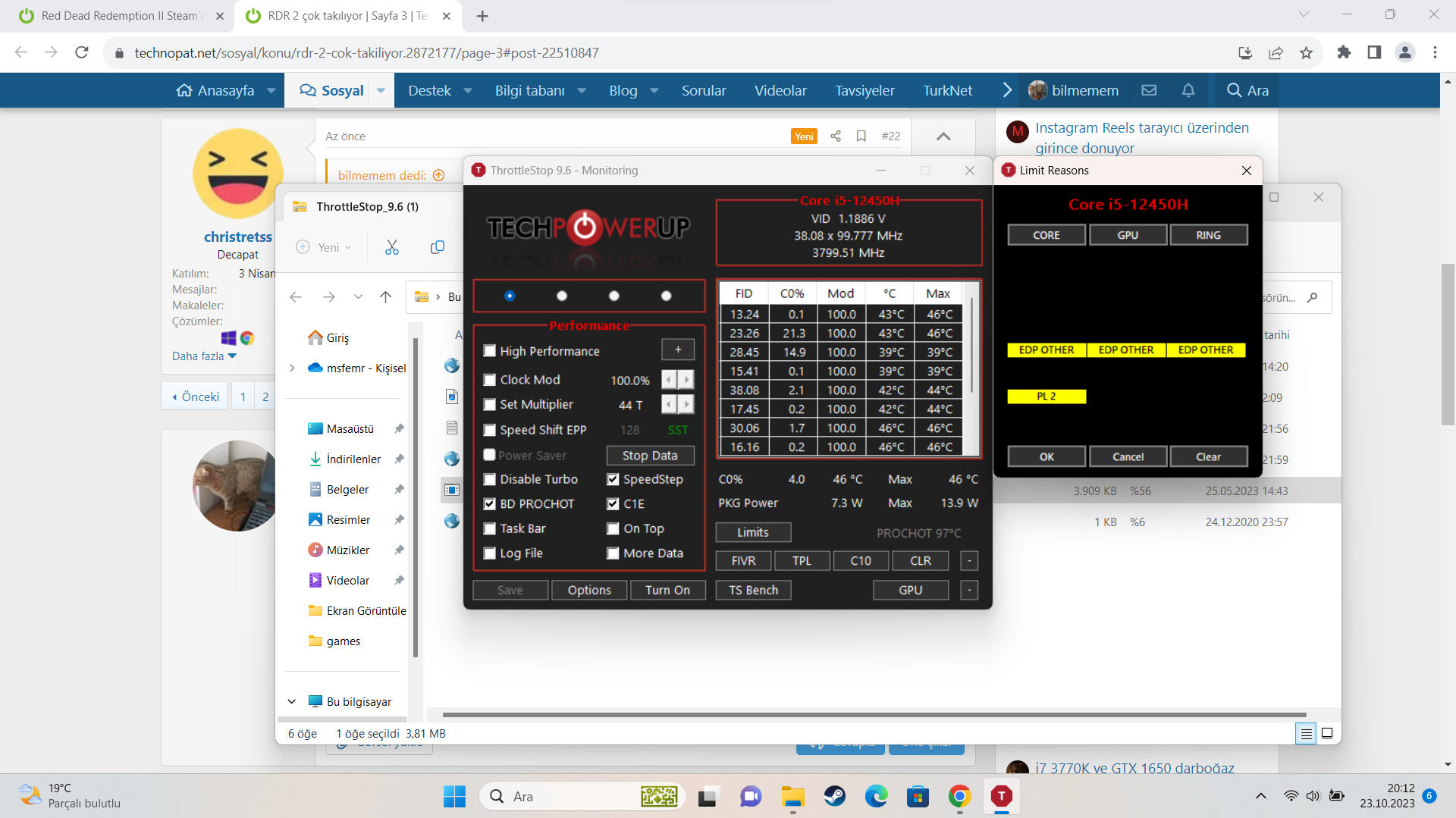Open forum notifications bell
This screenshot has height=818, width=1456.
point(1188,90)
